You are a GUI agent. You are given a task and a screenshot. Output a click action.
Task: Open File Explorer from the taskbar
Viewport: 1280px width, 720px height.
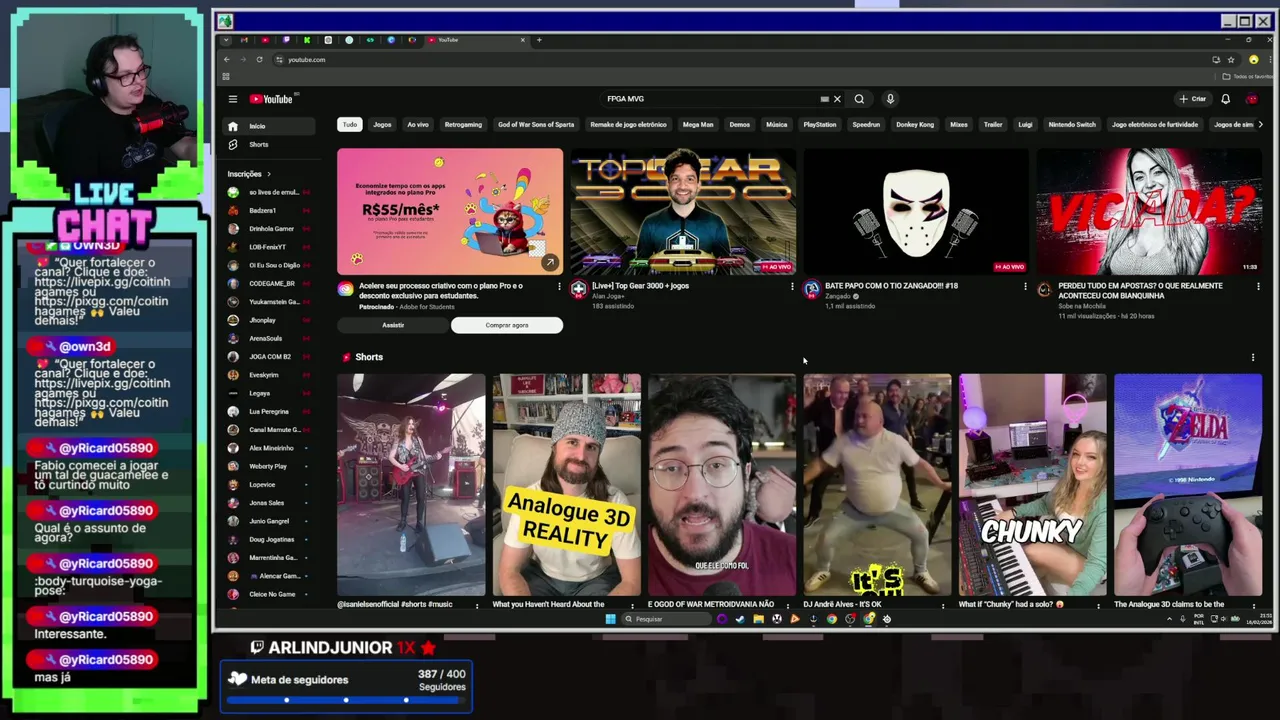[758, 619]
